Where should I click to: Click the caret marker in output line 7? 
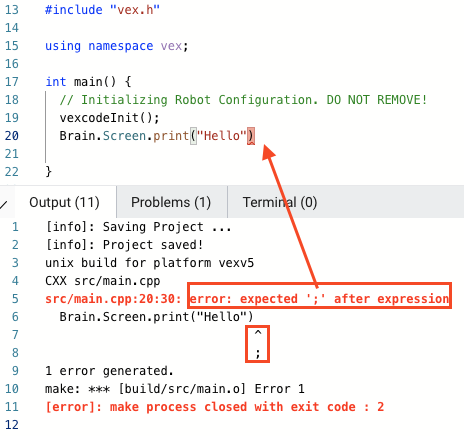pos(258,332)
